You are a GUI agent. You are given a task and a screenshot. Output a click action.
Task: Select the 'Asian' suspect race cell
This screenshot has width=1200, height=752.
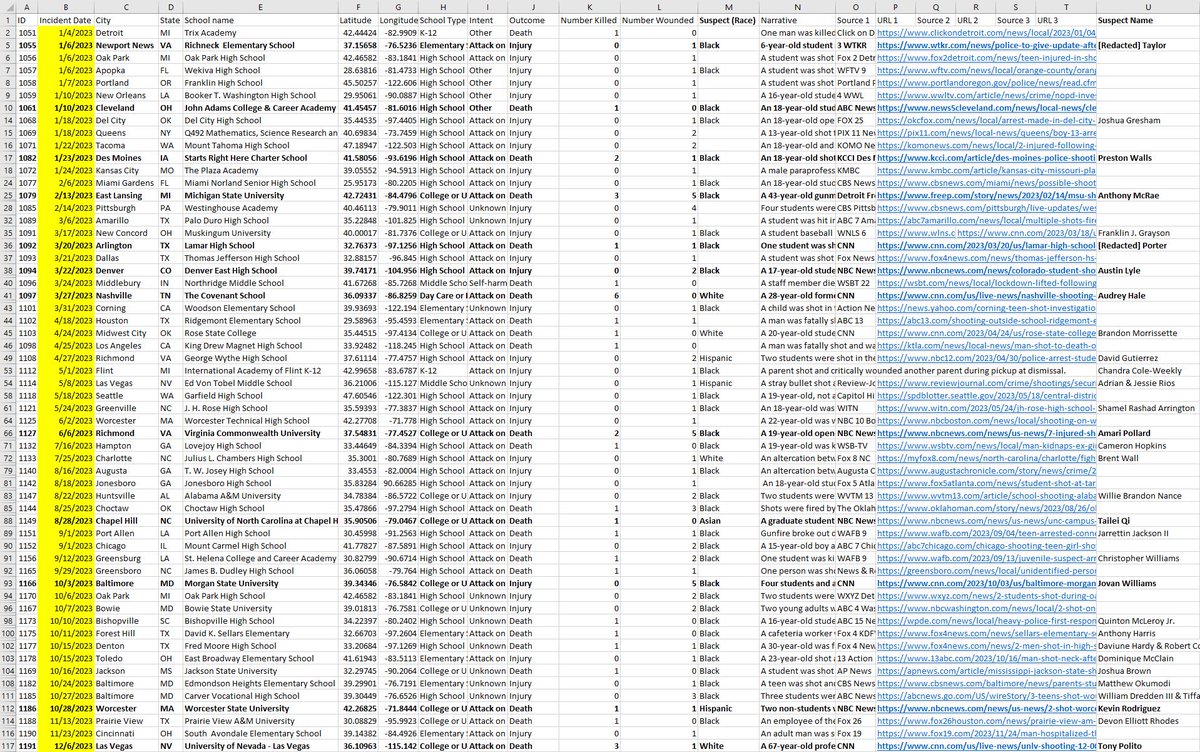[x=727, y=520]
